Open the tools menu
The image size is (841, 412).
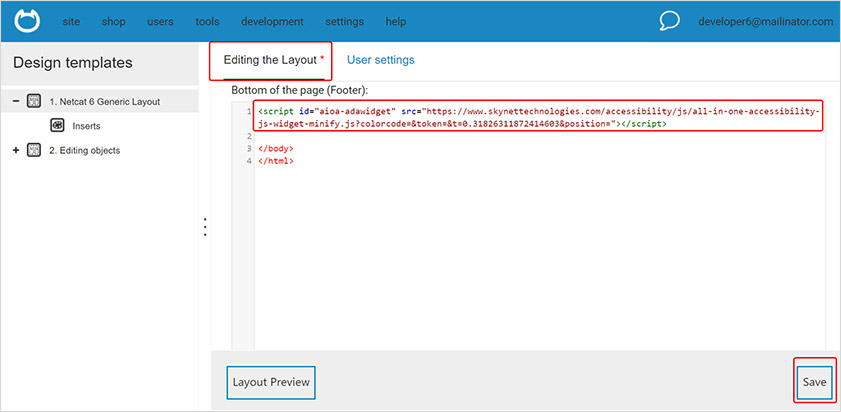tap(207, 21)
